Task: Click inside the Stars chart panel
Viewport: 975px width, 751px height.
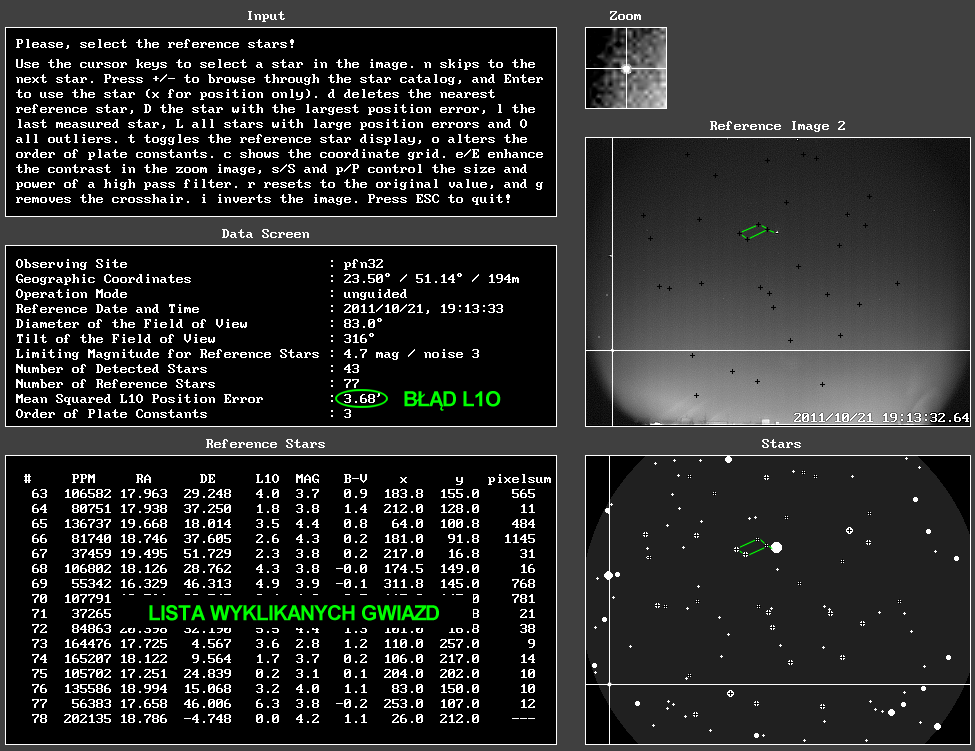Action: pyautogui.click(x=778, y=600)
